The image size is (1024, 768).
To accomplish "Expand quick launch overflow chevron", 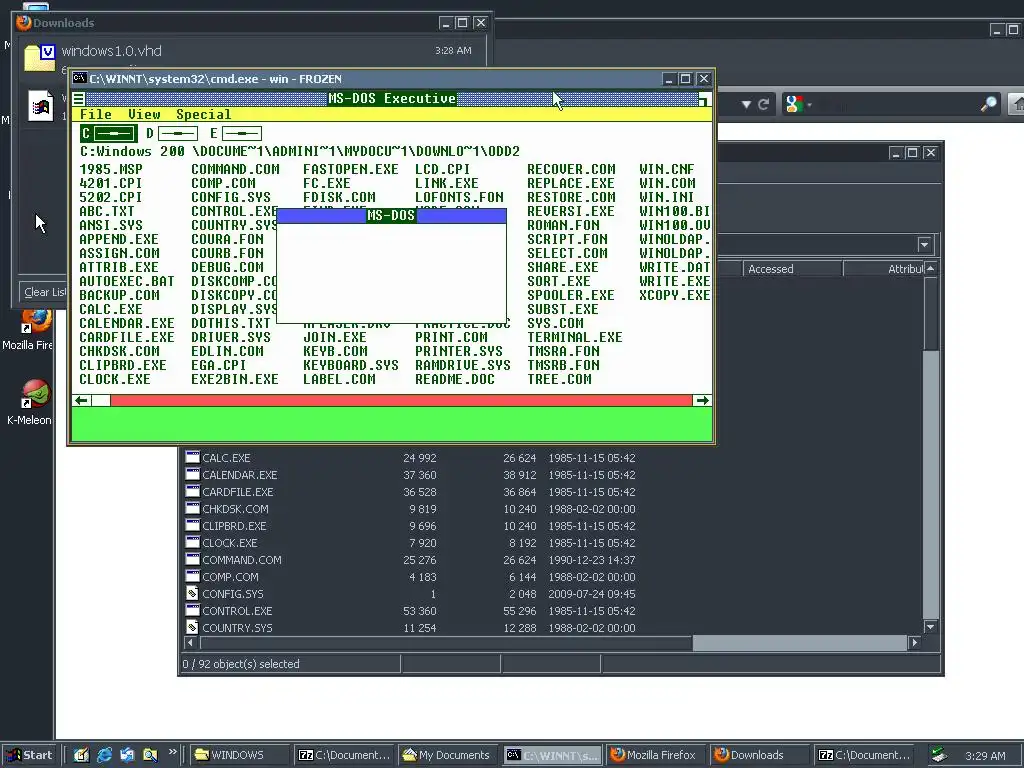I will click(x=173, y=752).
